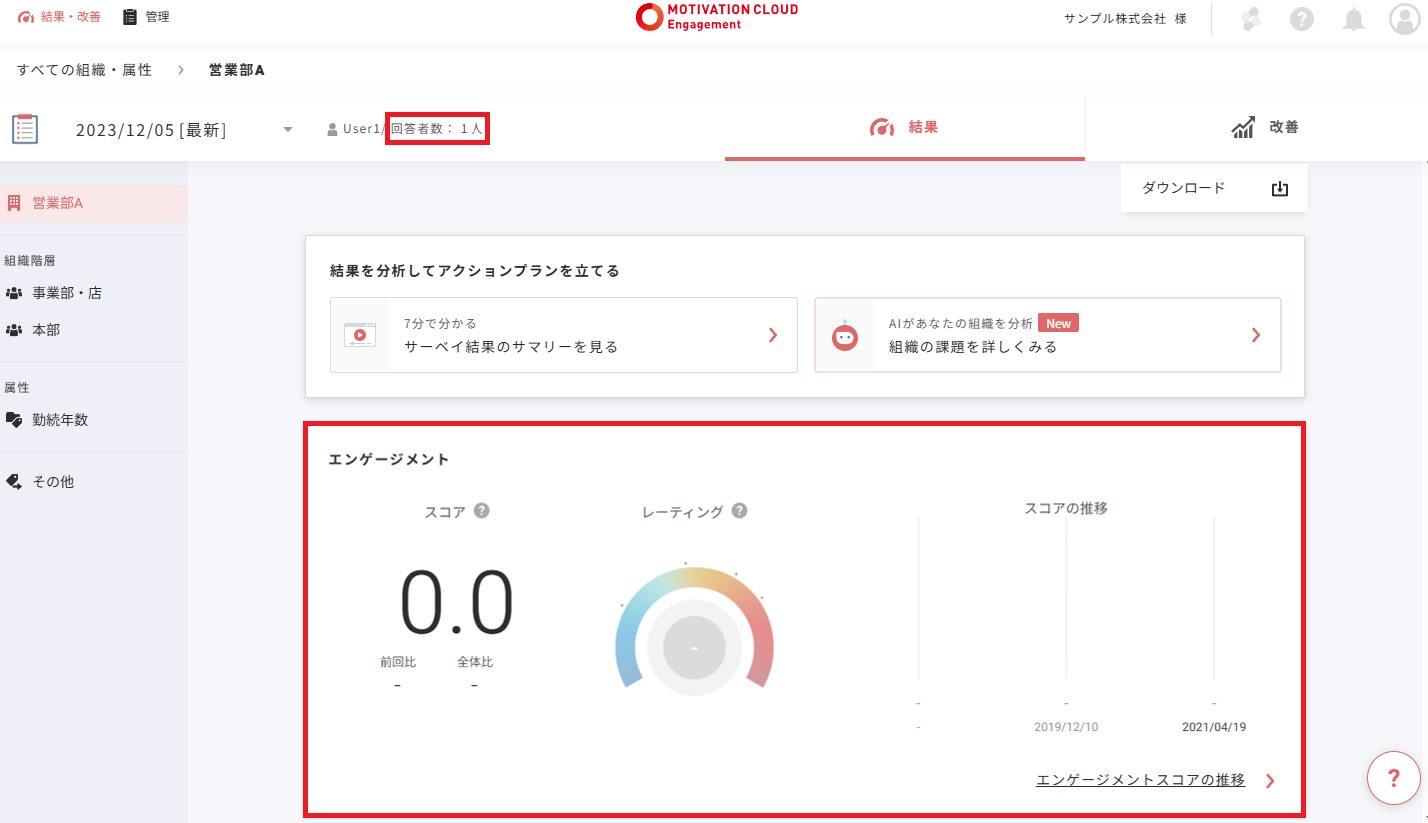Screen dimensions: 1428x823
Task: Click the すべての組織・属性 breadcrumb
Action: pyautogui.click(x=84, y=70)
